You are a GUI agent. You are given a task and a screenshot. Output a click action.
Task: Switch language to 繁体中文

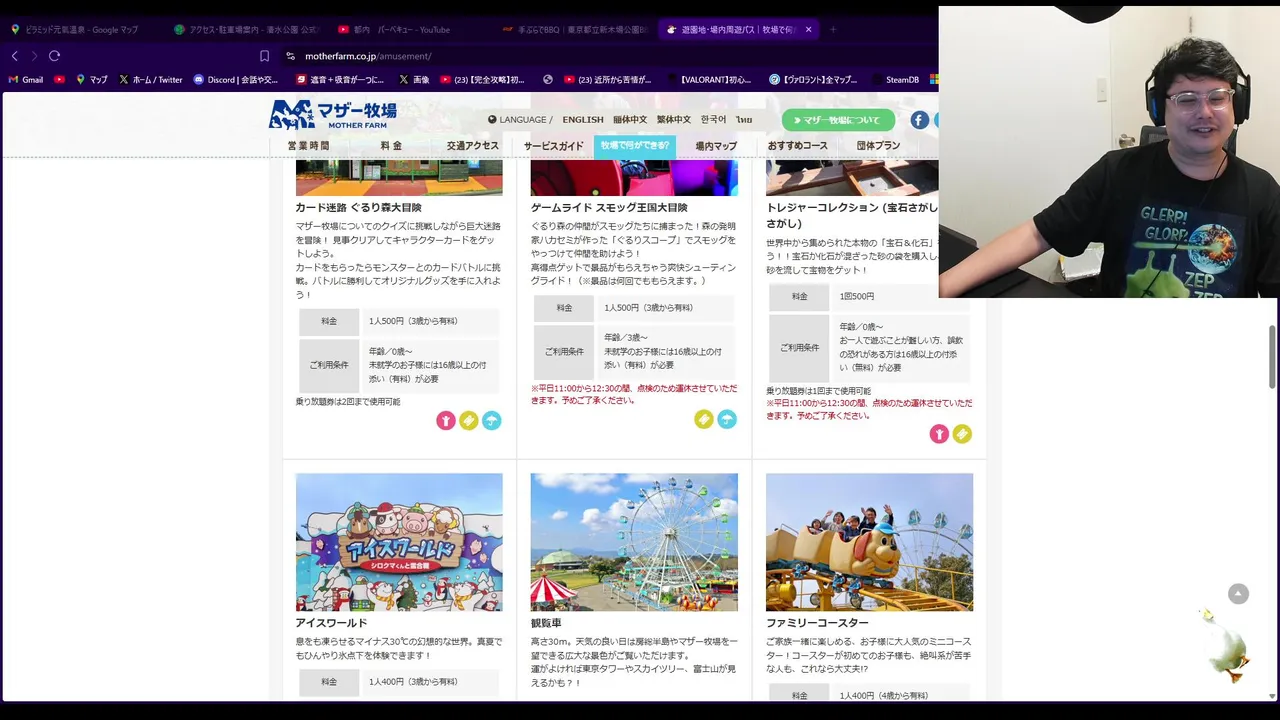674,120
